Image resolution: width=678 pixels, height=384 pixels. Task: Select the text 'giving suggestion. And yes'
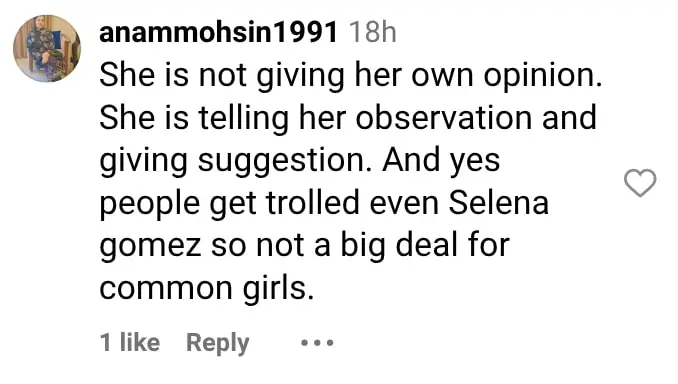tap(300, 162)
